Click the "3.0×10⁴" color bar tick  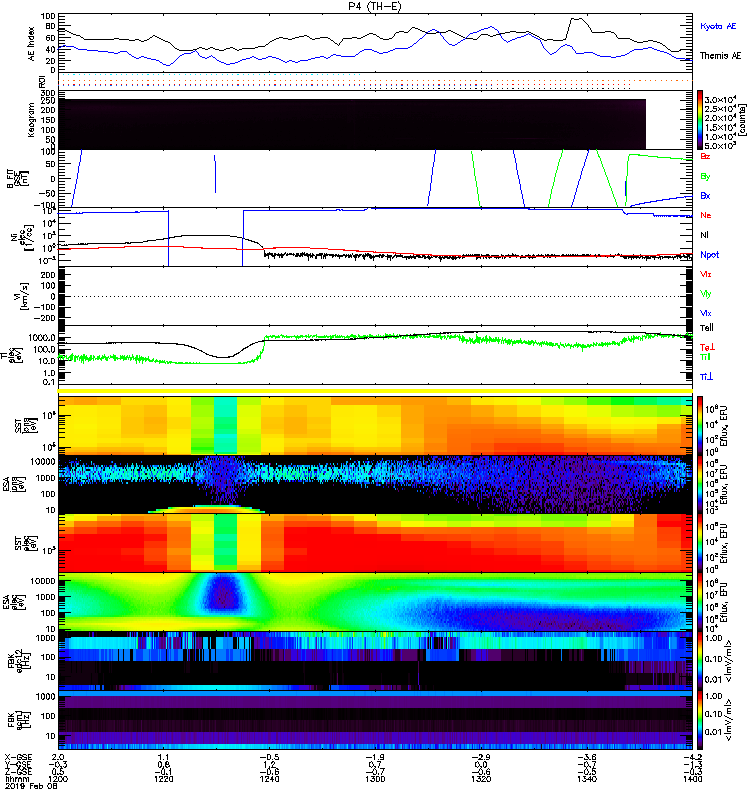[x=720, y=99]
